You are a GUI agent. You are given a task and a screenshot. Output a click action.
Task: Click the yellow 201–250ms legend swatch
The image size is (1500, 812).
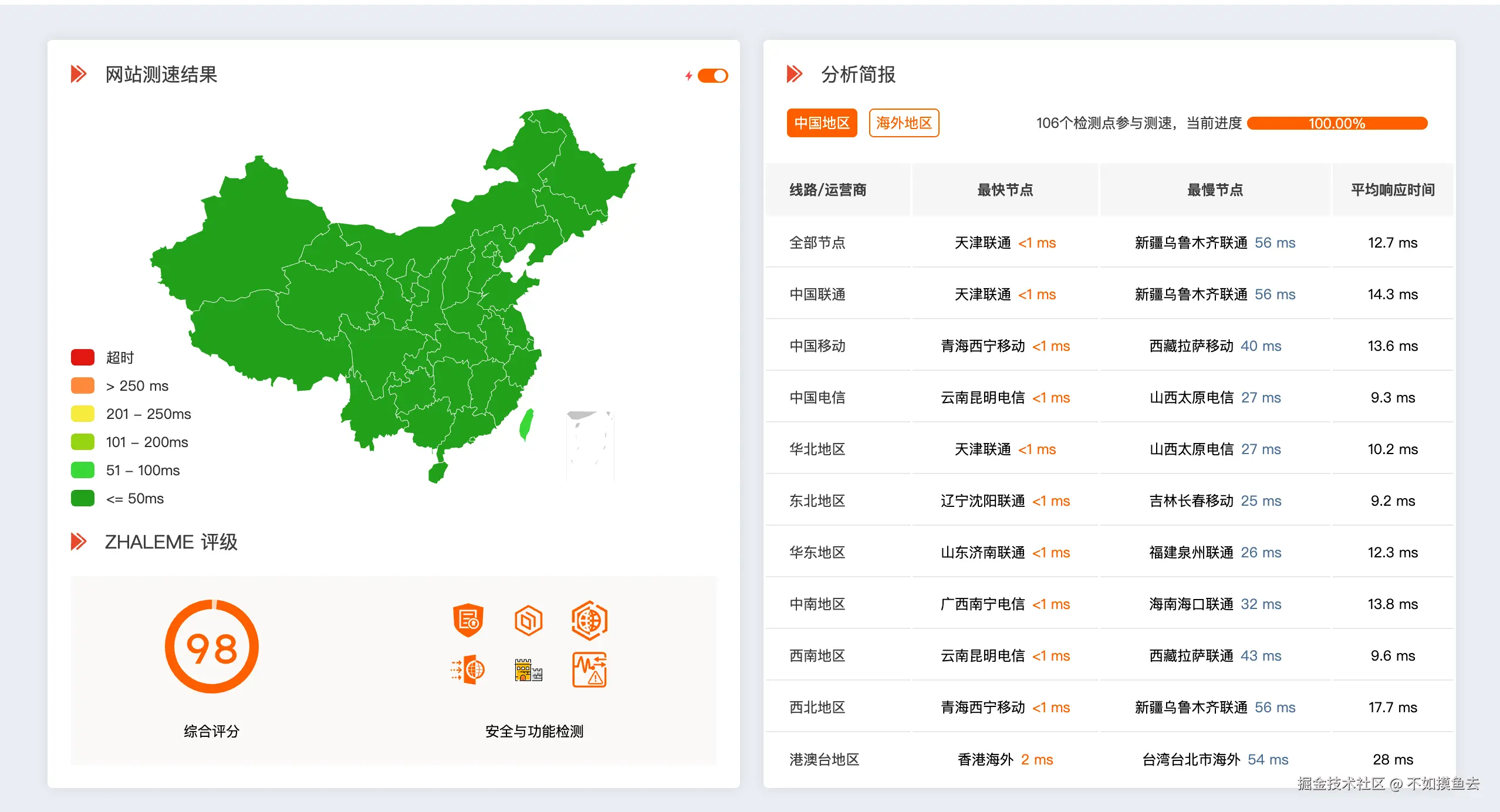[x=83, y=414]
